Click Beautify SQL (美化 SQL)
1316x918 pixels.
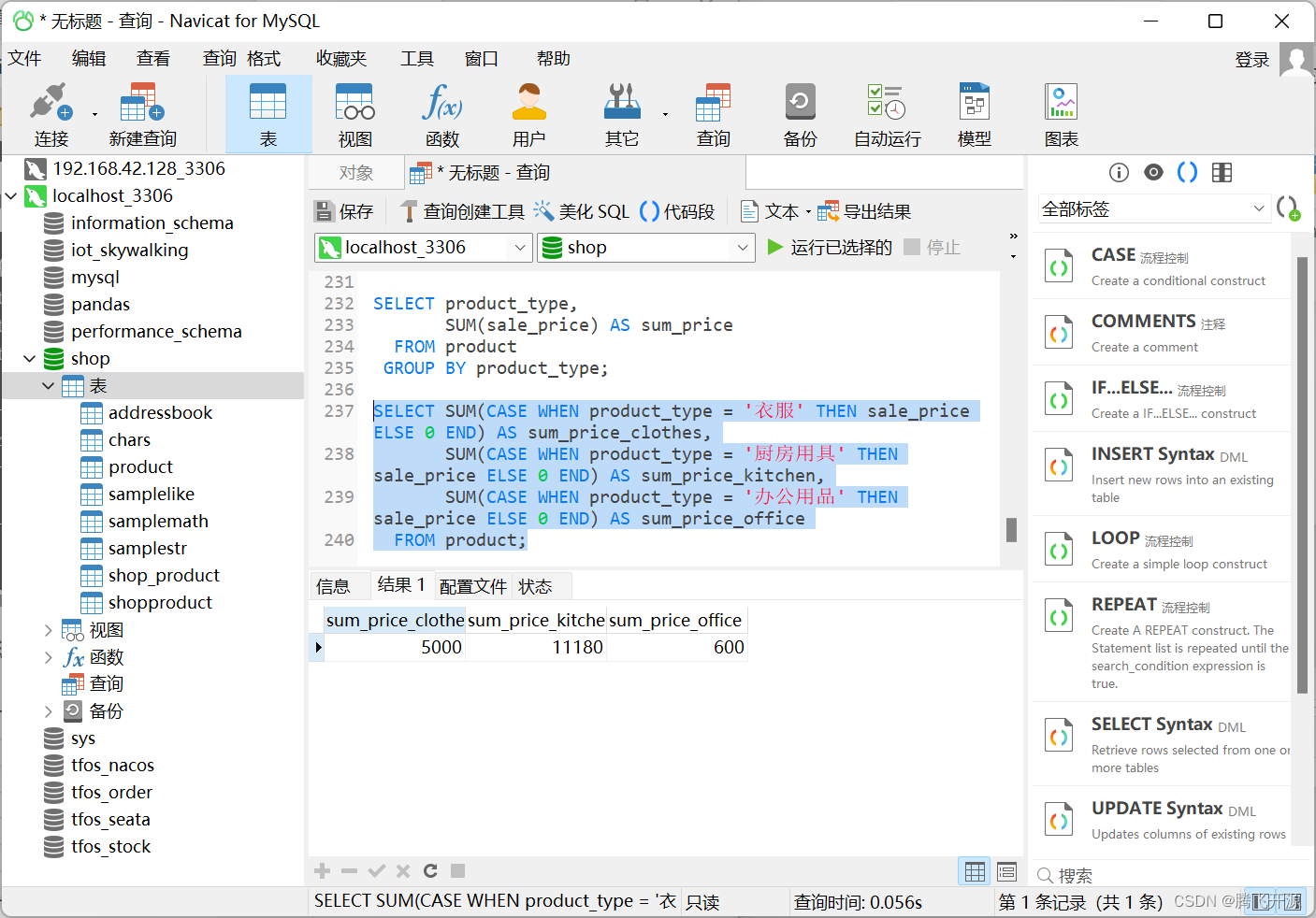[582, 211]
